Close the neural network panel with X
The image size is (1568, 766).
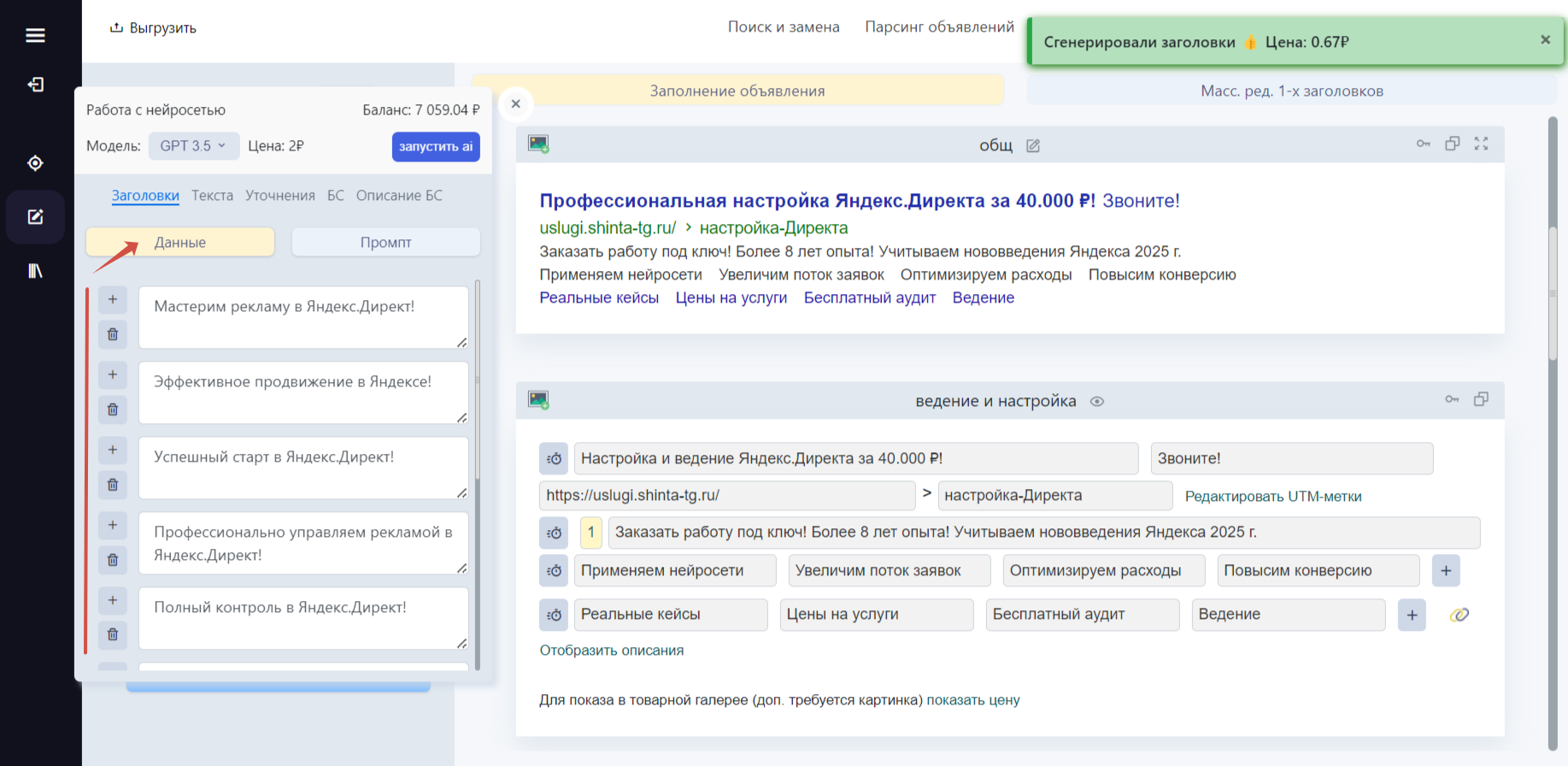[515, 104]
